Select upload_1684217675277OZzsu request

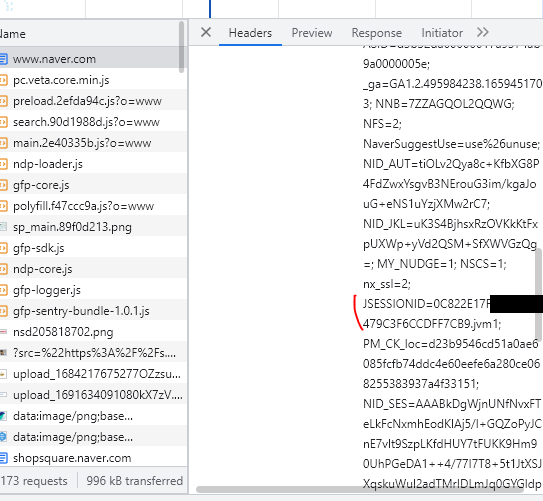click(94, 374)
